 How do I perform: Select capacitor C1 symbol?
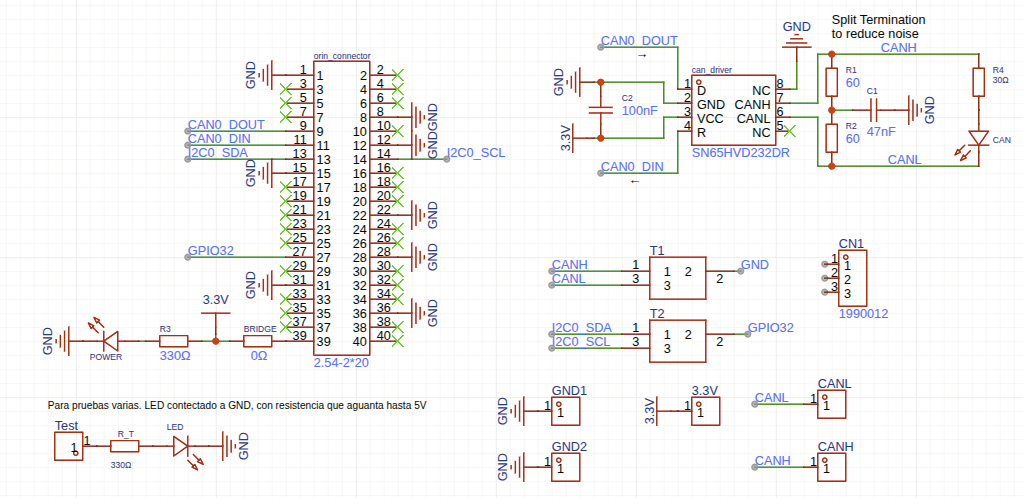point(875,110)
